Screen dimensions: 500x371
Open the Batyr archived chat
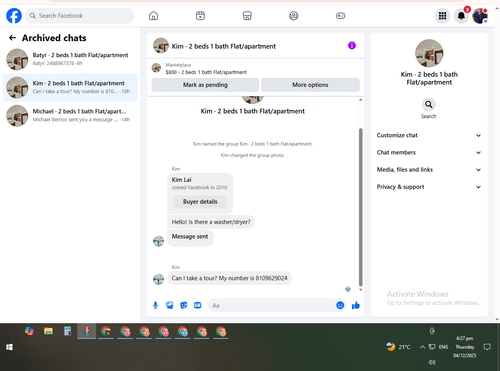(x=70, y=59)
